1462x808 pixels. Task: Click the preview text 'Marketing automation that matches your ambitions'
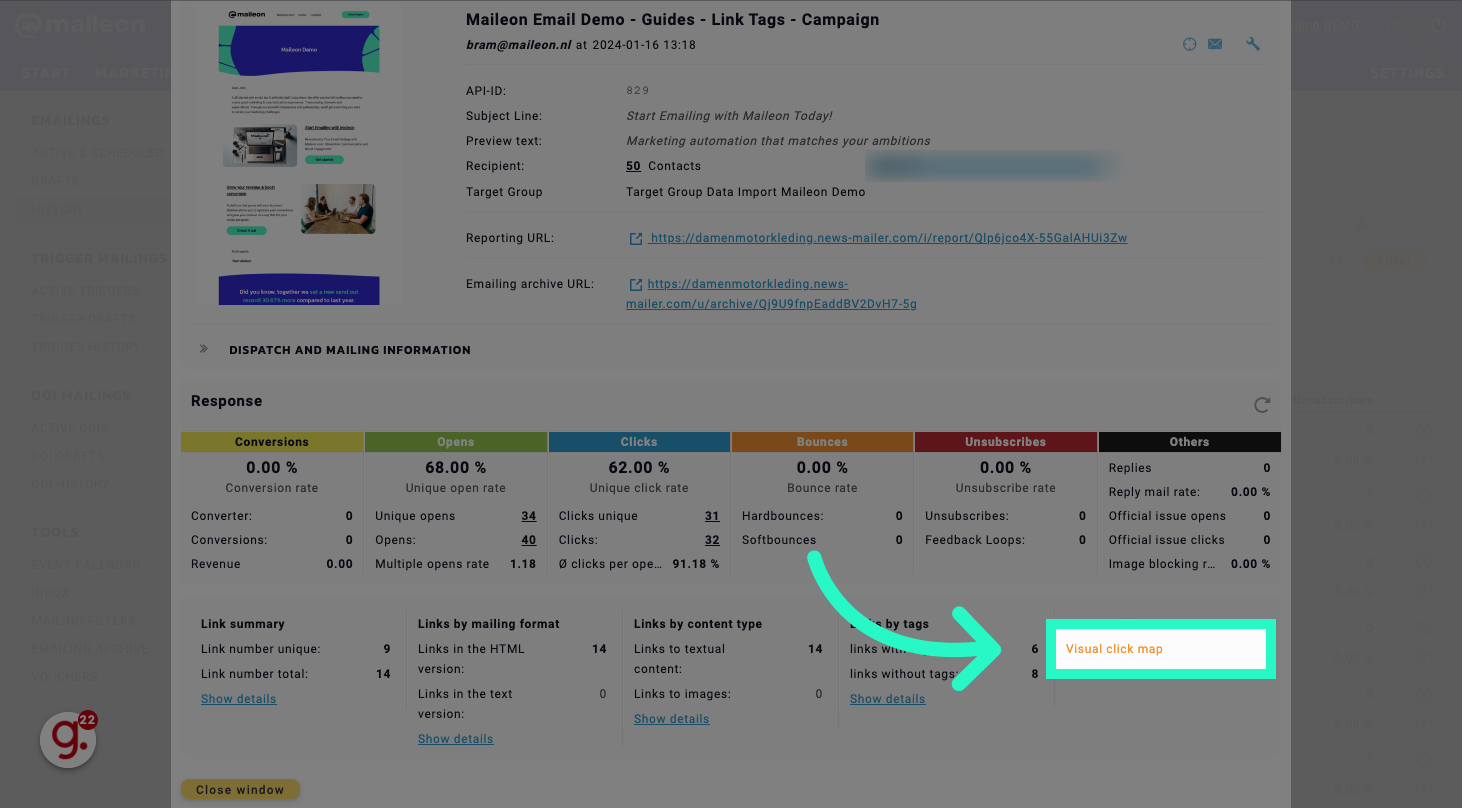click(x=778, y=141)
